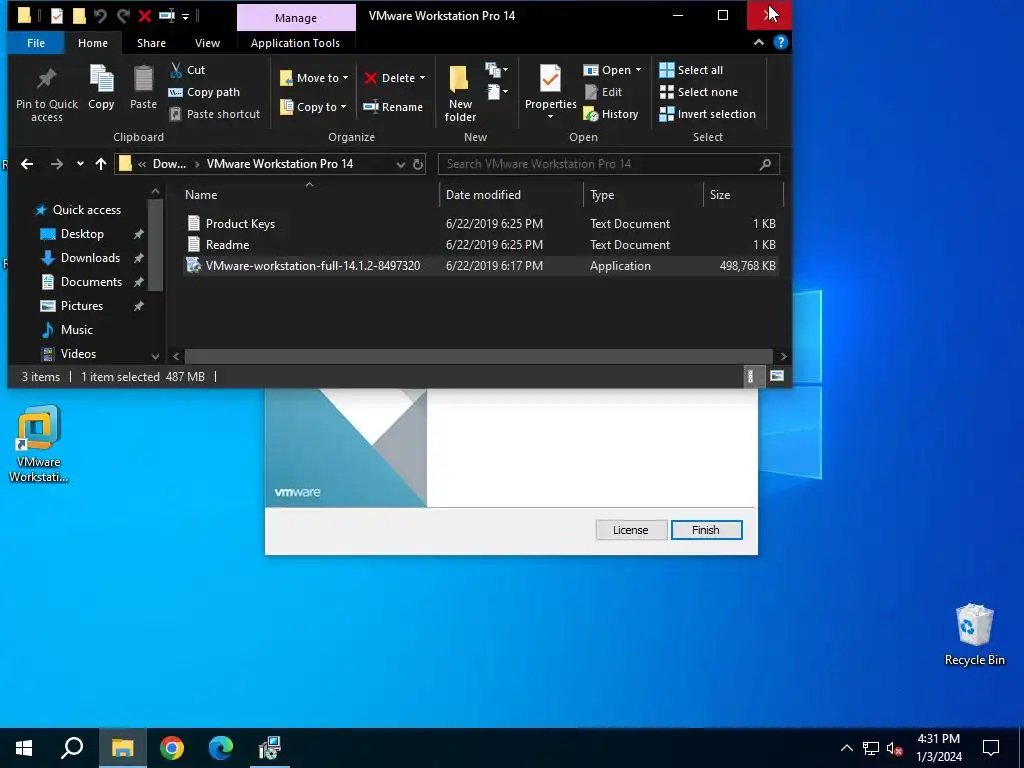Go up one folder level

(x=101, y=164)
